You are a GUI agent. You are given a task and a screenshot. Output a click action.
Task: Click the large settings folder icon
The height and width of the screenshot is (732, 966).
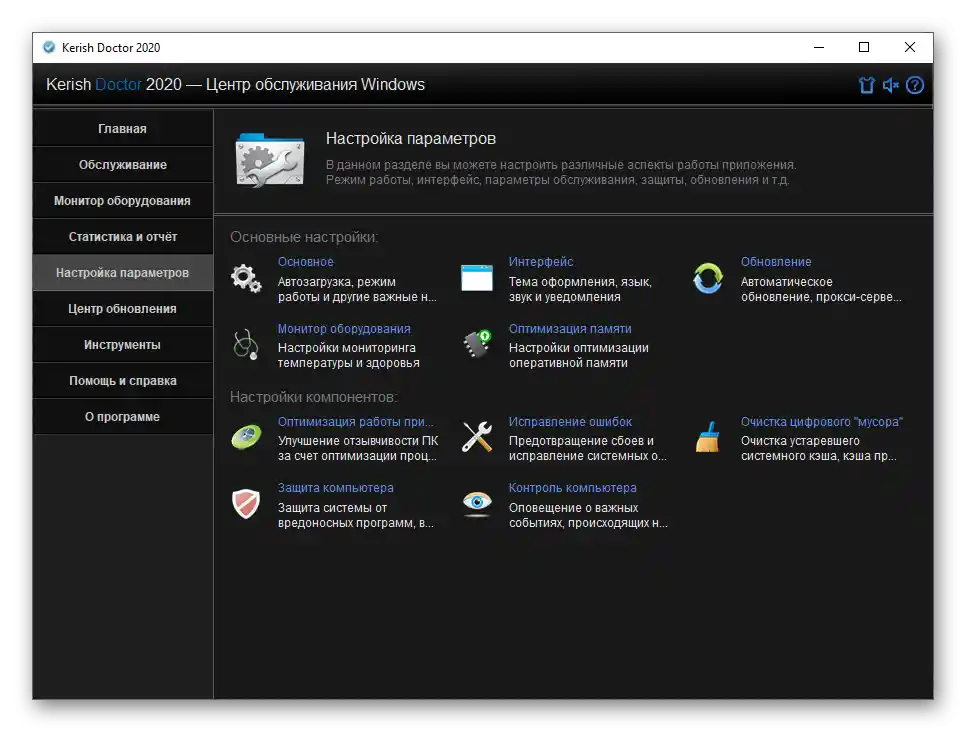click(x=270, y=160)
